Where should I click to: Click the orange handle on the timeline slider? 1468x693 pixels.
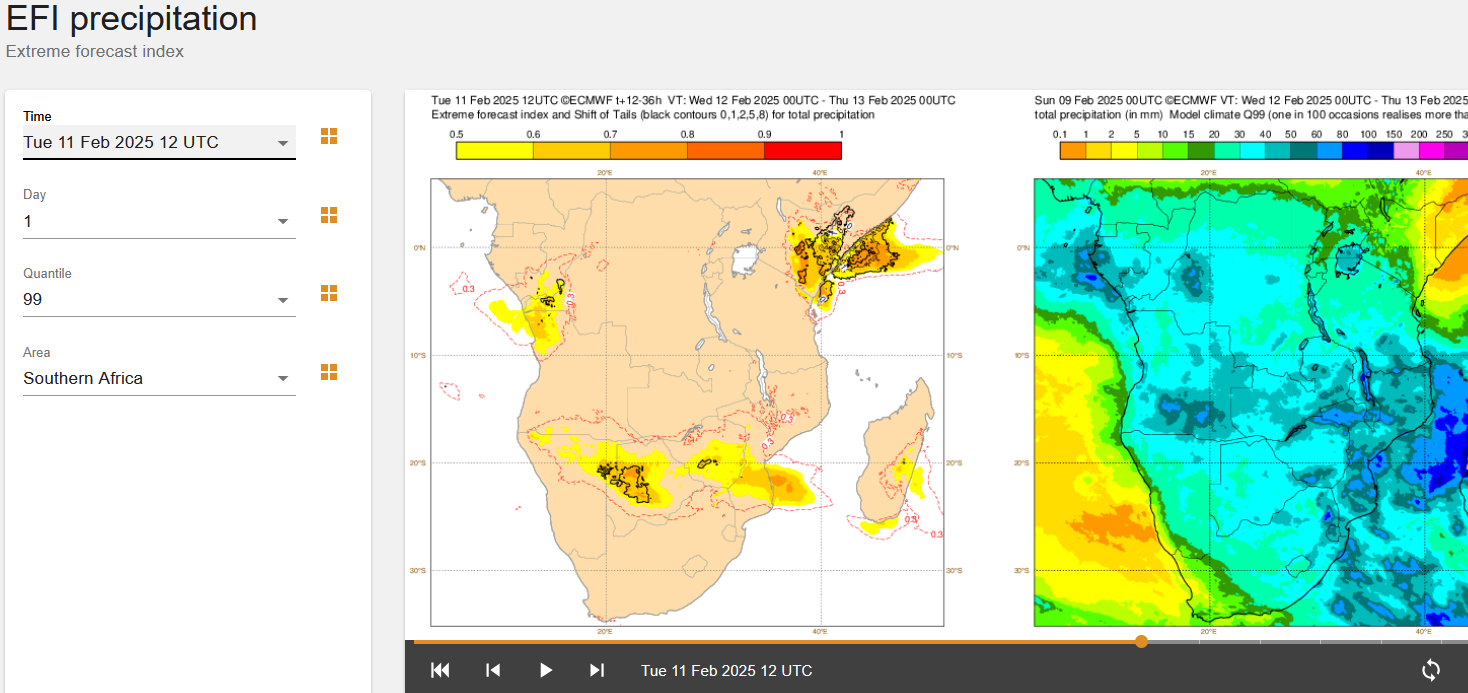(1141, 641)
